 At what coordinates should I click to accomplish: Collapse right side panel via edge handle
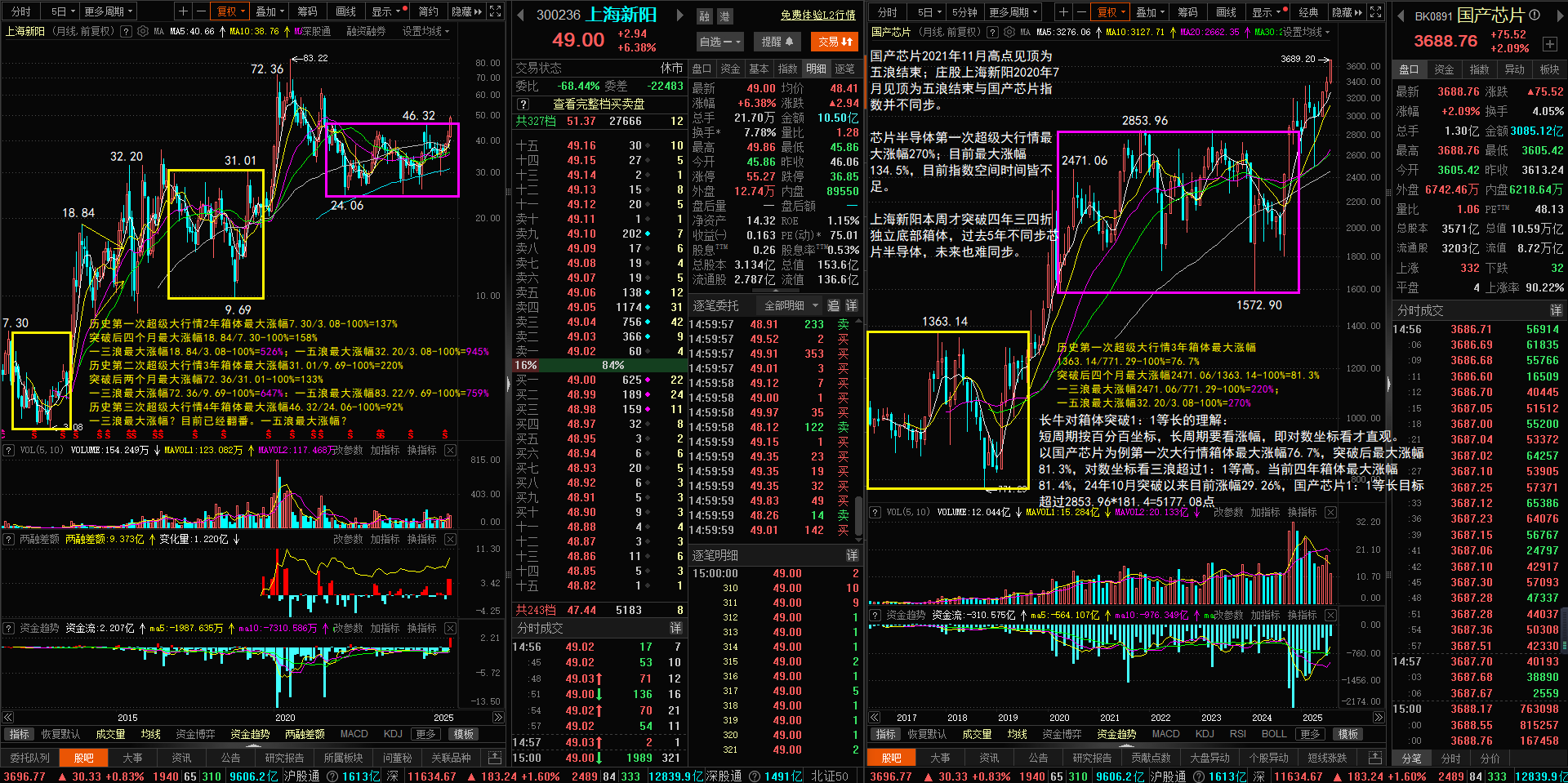(1388, 384)
